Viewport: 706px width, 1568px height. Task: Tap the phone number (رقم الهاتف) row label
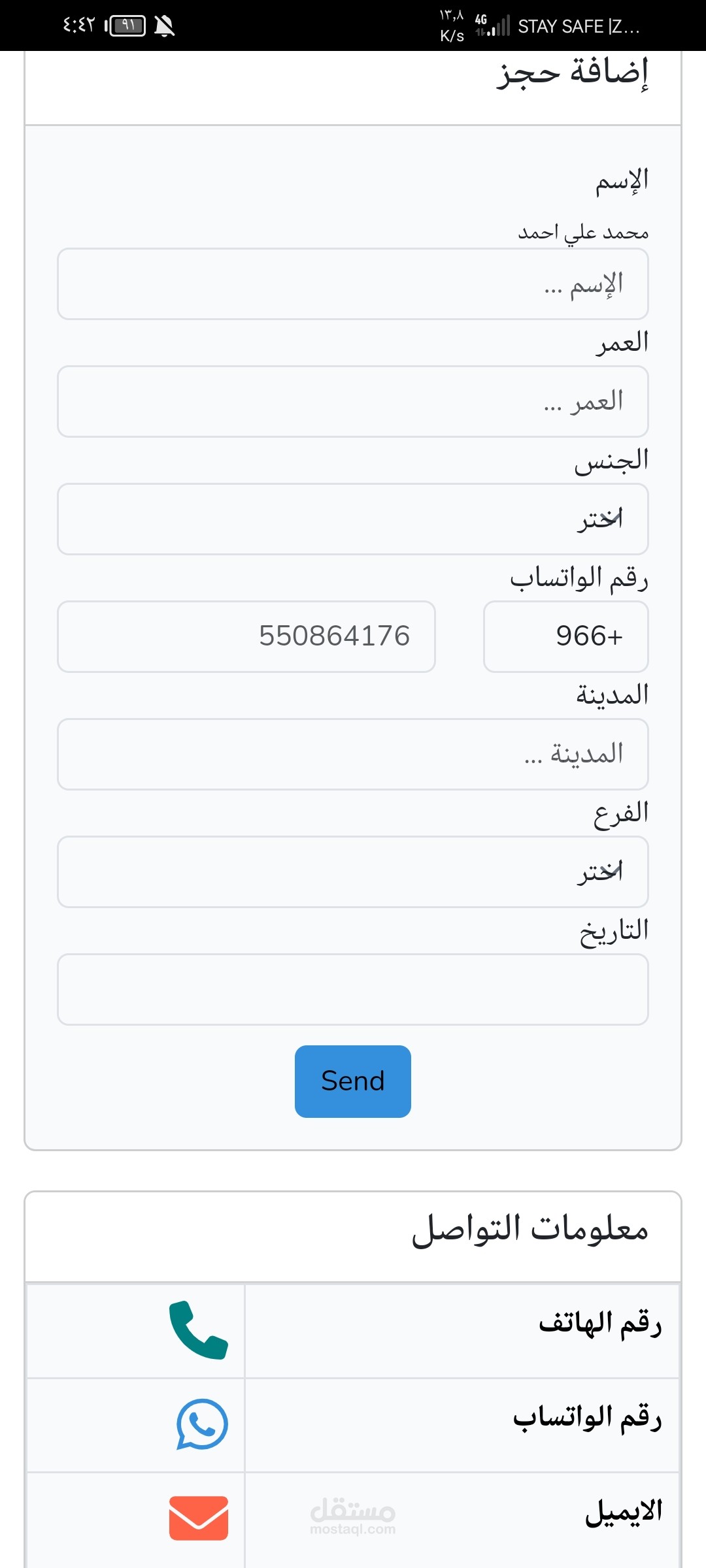(599, 1324)
